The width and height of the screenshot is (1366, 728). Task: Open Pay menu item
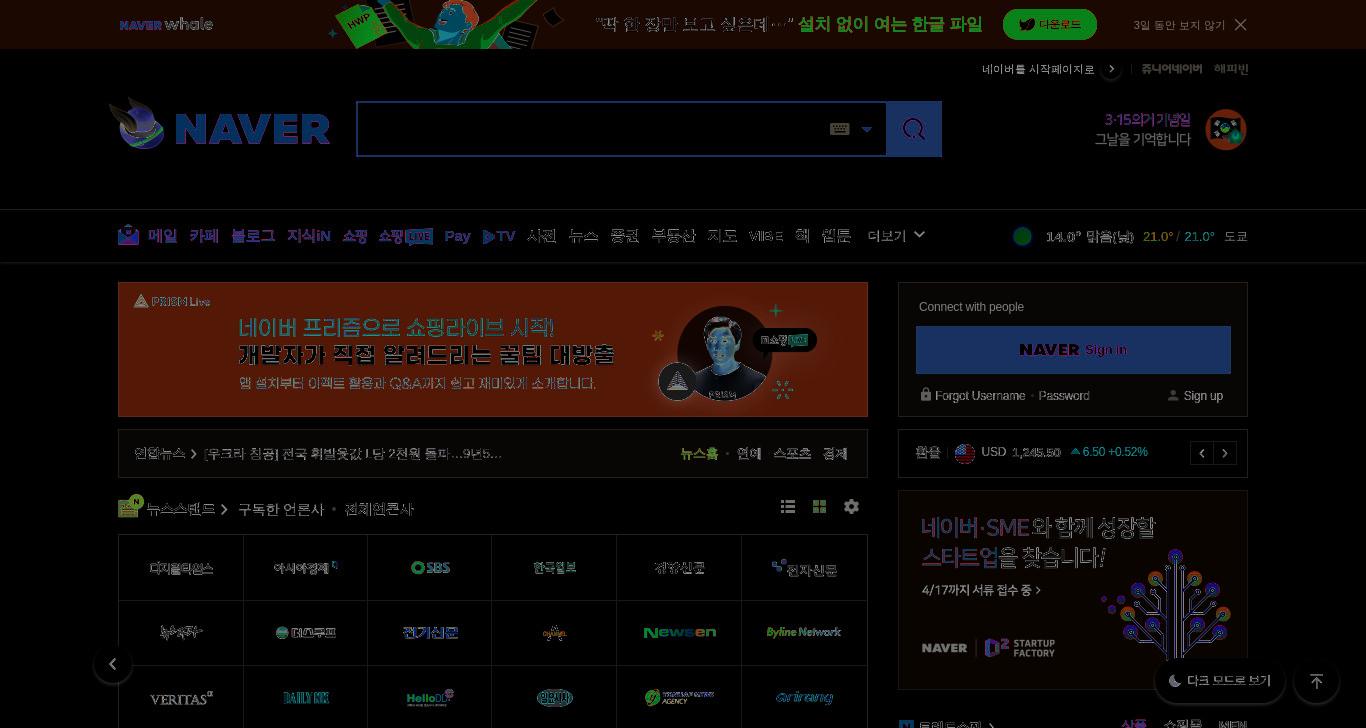point(457,236)
